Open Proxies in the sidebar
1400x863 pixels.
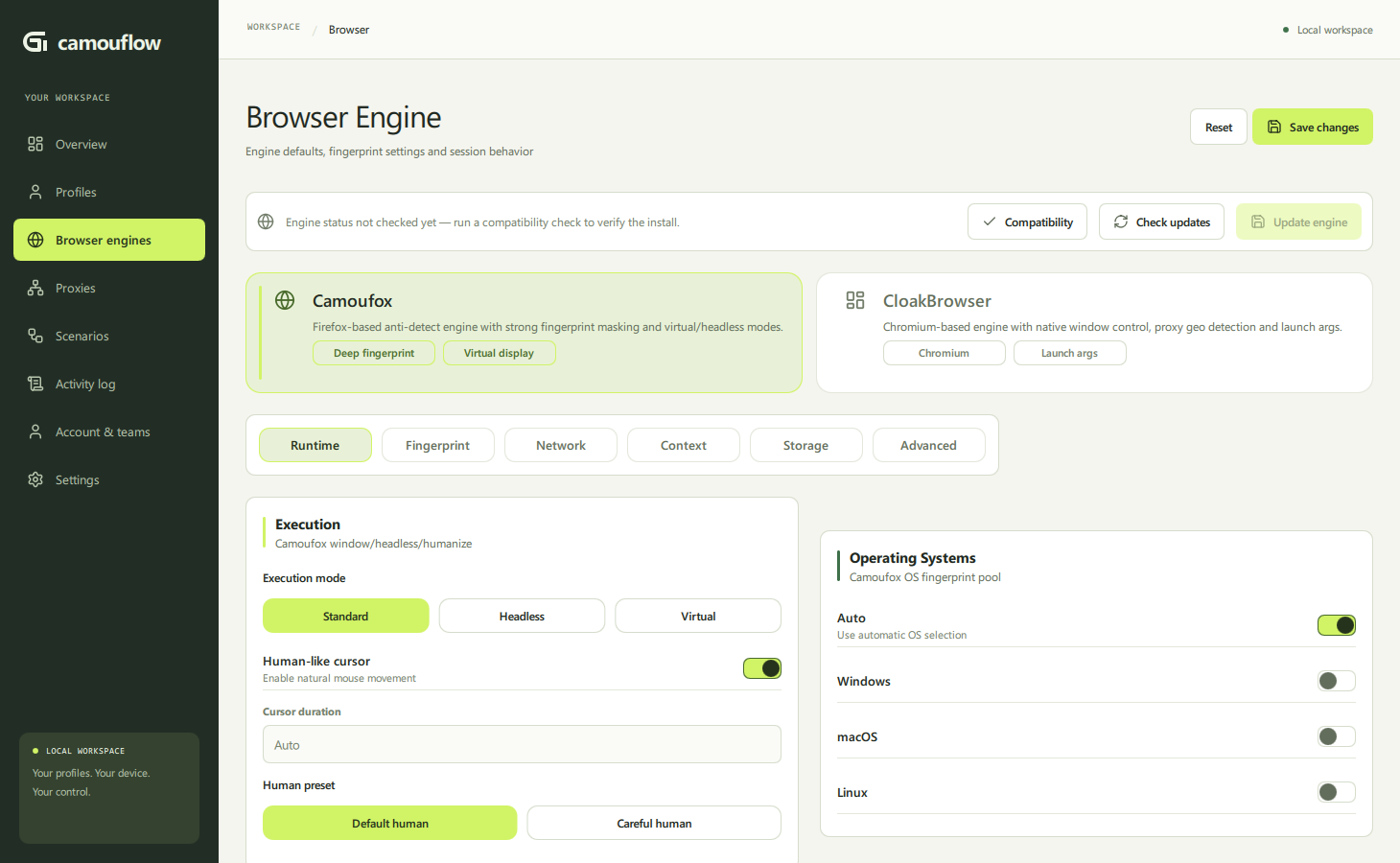click(109, 288)
